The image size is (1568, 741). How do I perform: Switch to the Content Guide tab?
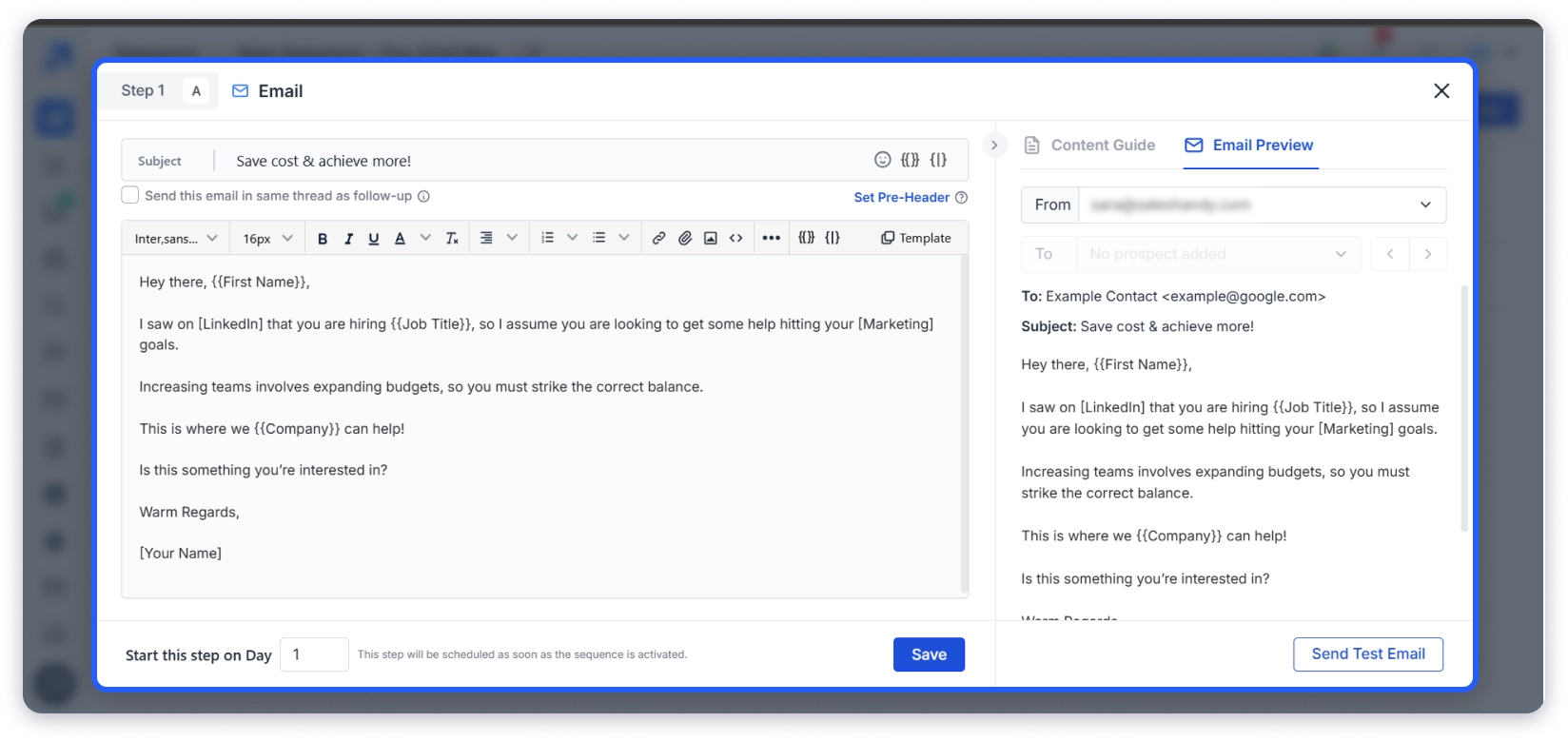1089,146
